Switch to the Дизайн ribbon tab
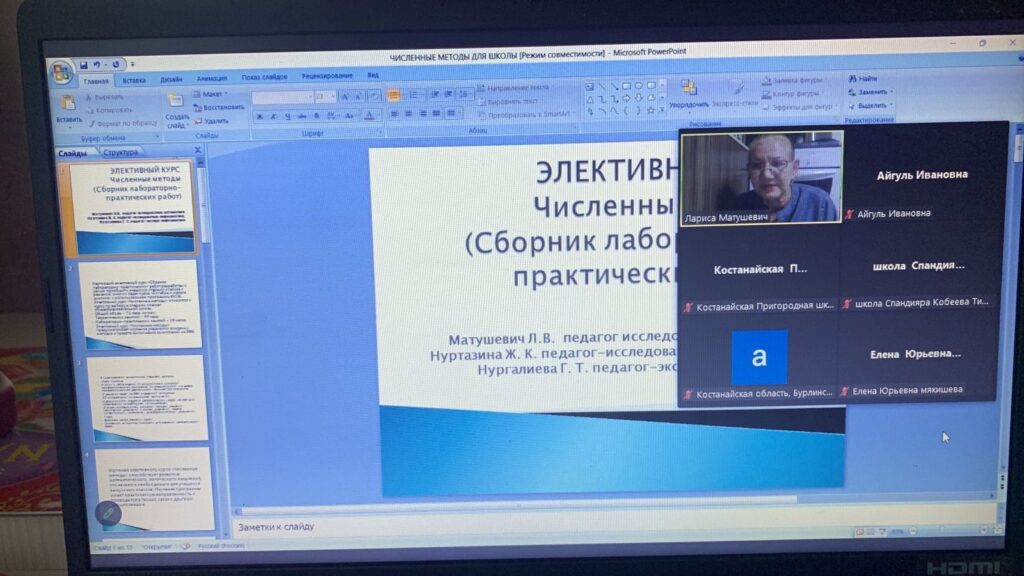 [x=171, y=80]
